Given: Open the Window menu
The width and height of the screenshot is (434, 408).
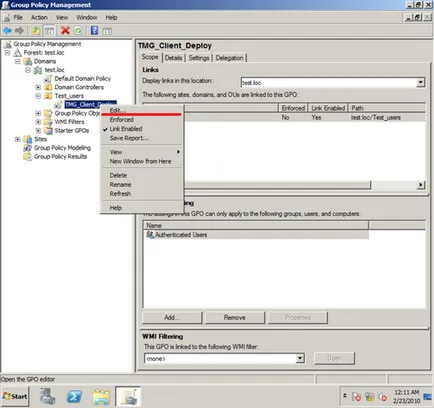Looking at the screenshot, I should [87, 18].
